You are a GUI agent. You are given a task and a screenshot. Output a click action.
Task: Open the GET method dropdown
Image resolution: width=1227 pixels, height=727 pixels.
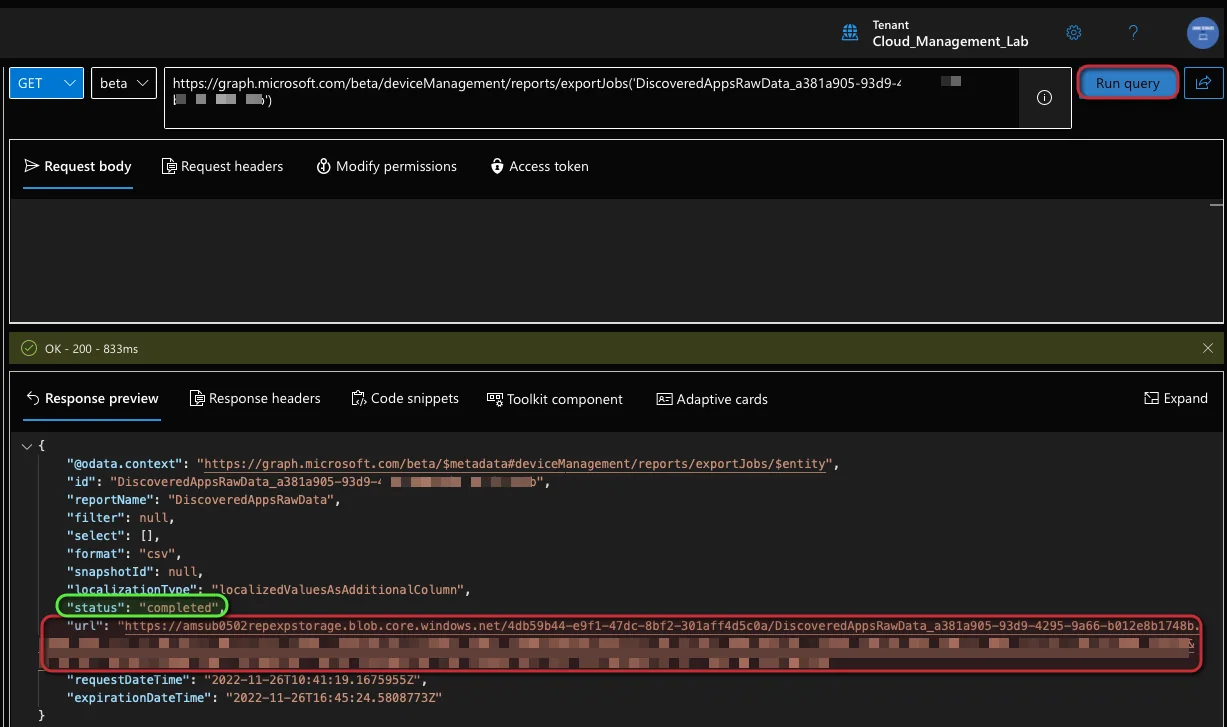point(46,83)
